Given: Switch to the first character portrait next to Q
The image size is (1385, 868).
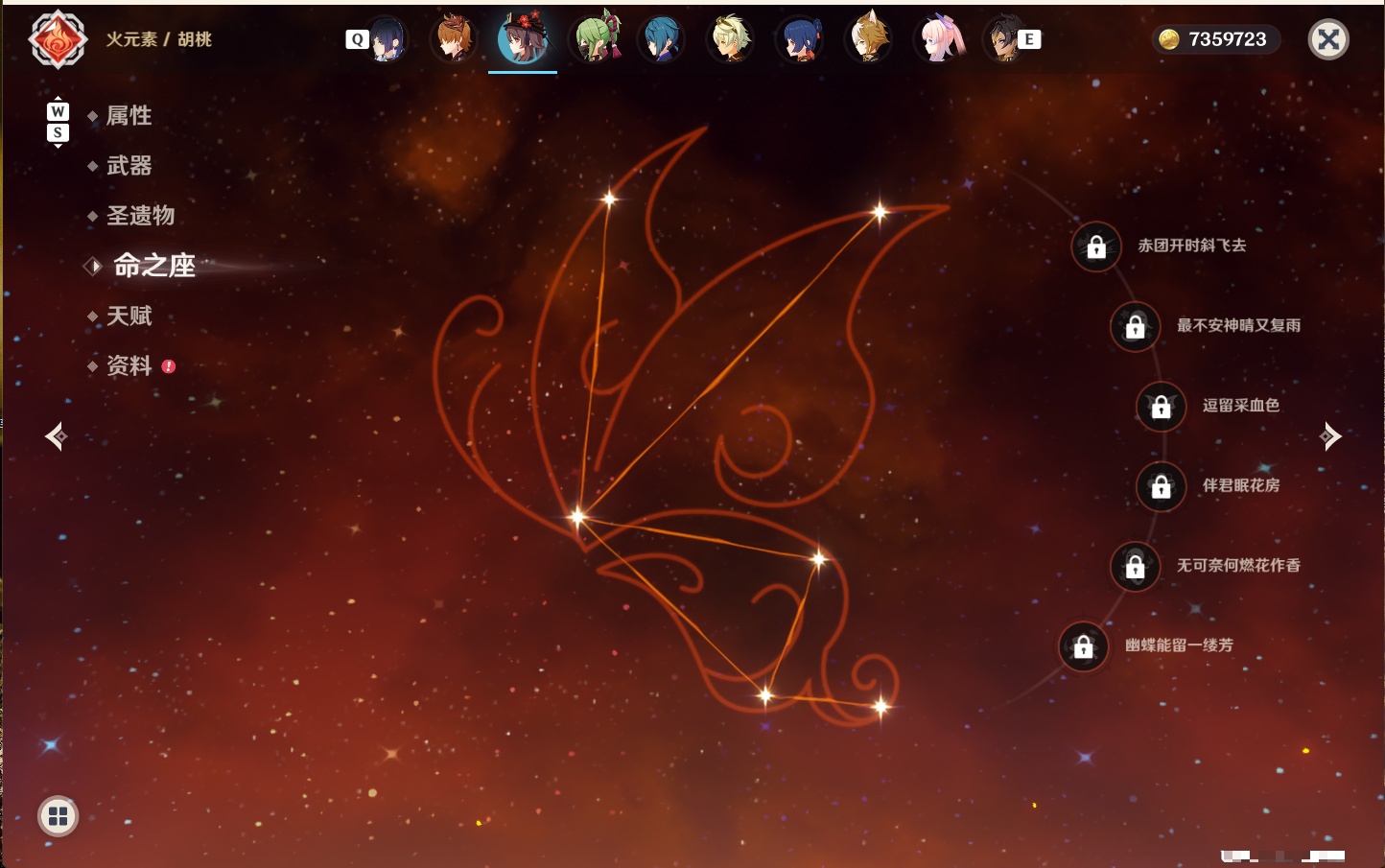Looking at the screenshot, I should (x=387, y=39).
